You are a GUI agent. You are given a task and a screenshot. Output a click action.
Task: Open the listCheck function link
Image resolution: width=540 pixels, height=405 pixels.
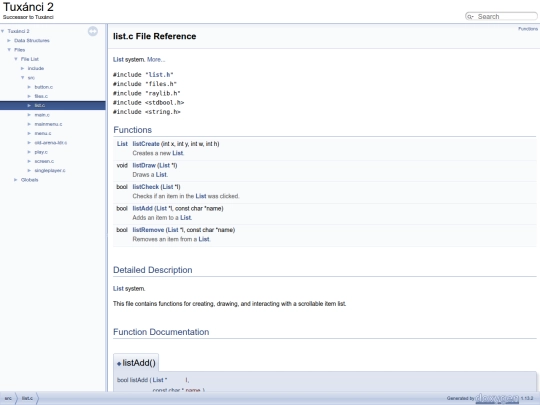point(146,187)
